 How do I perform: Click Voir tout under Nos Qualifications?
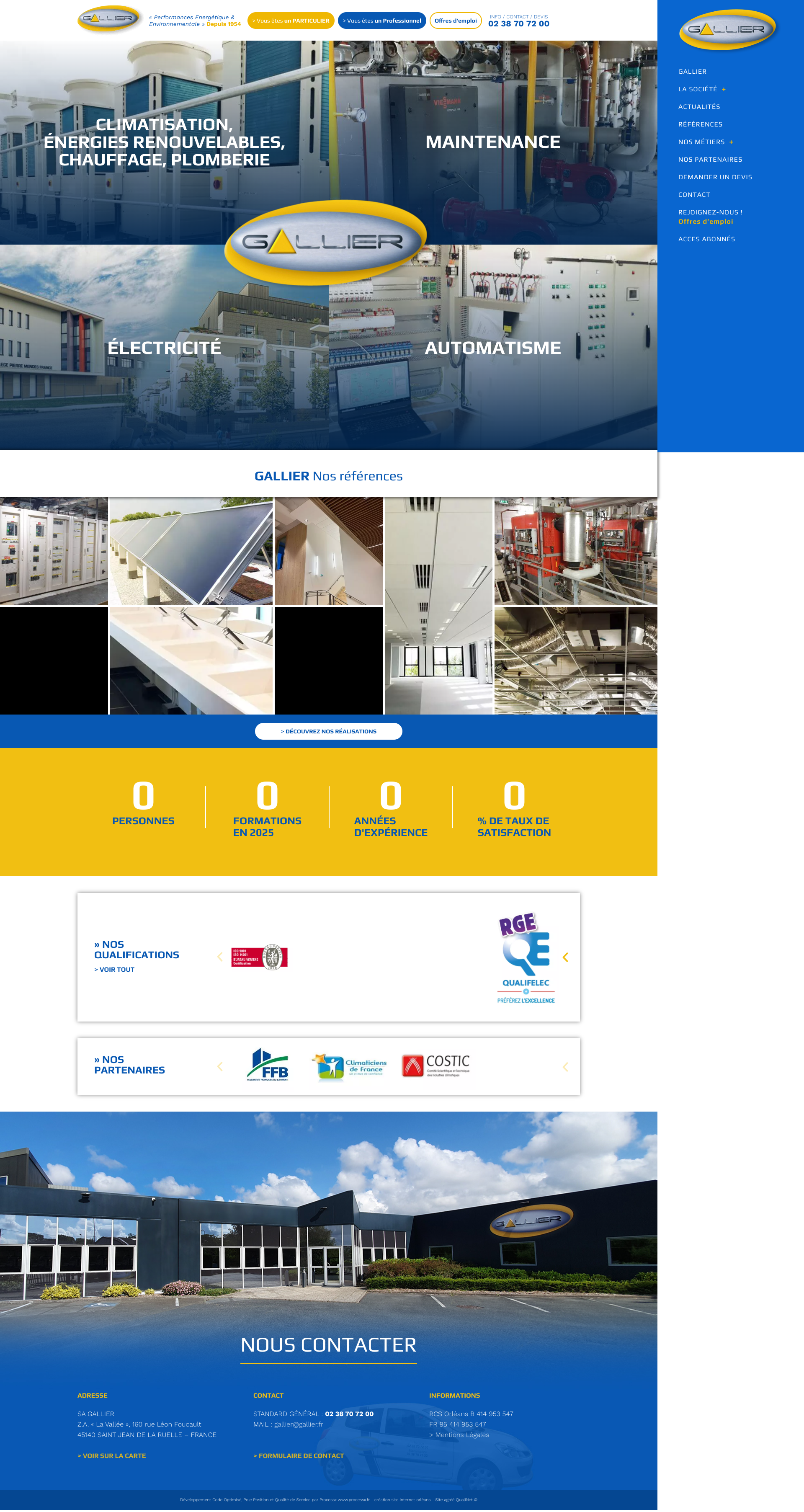point(114,970)
